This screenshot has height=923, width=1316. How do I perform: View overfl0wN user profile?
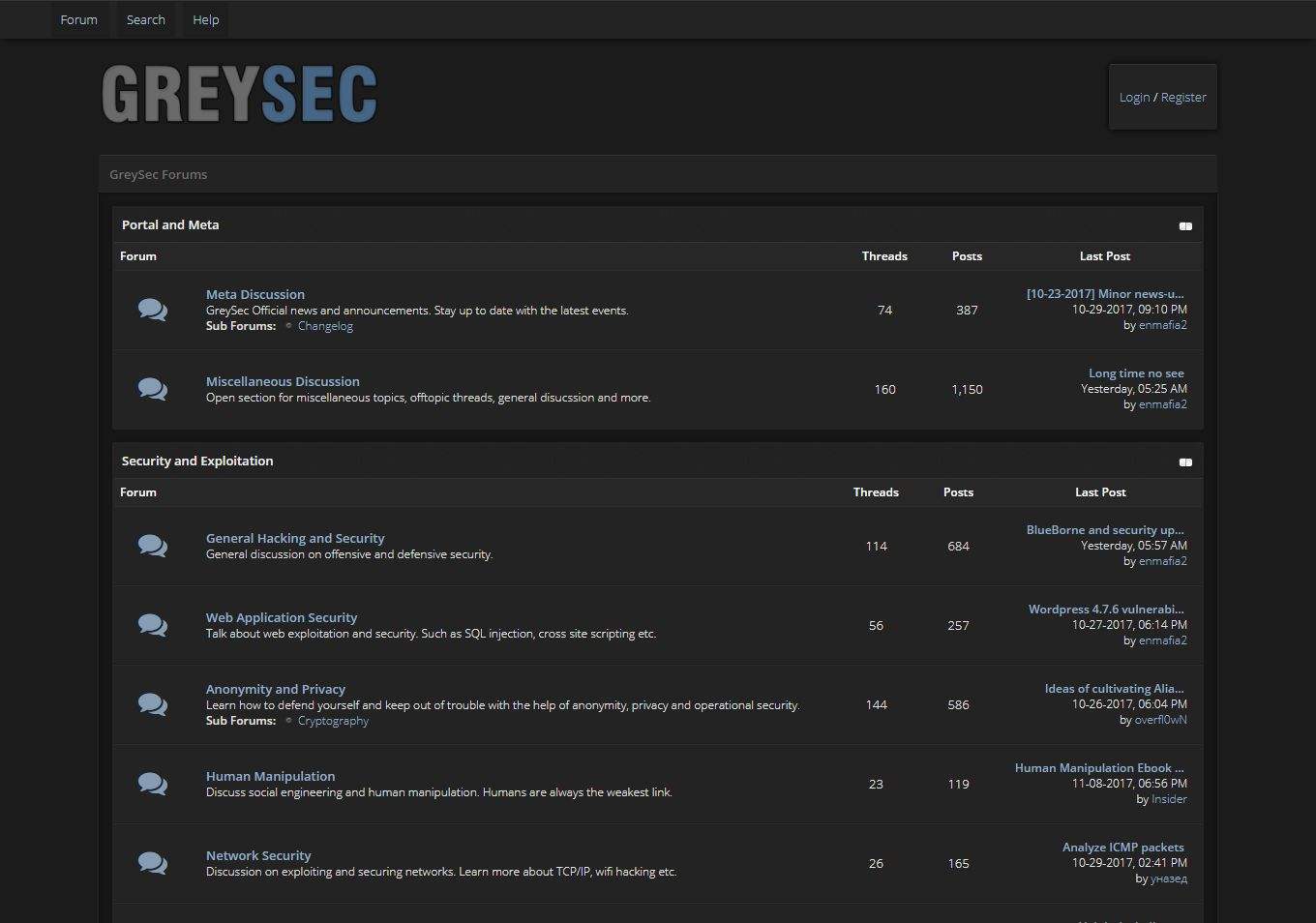tap(1160, 720)
